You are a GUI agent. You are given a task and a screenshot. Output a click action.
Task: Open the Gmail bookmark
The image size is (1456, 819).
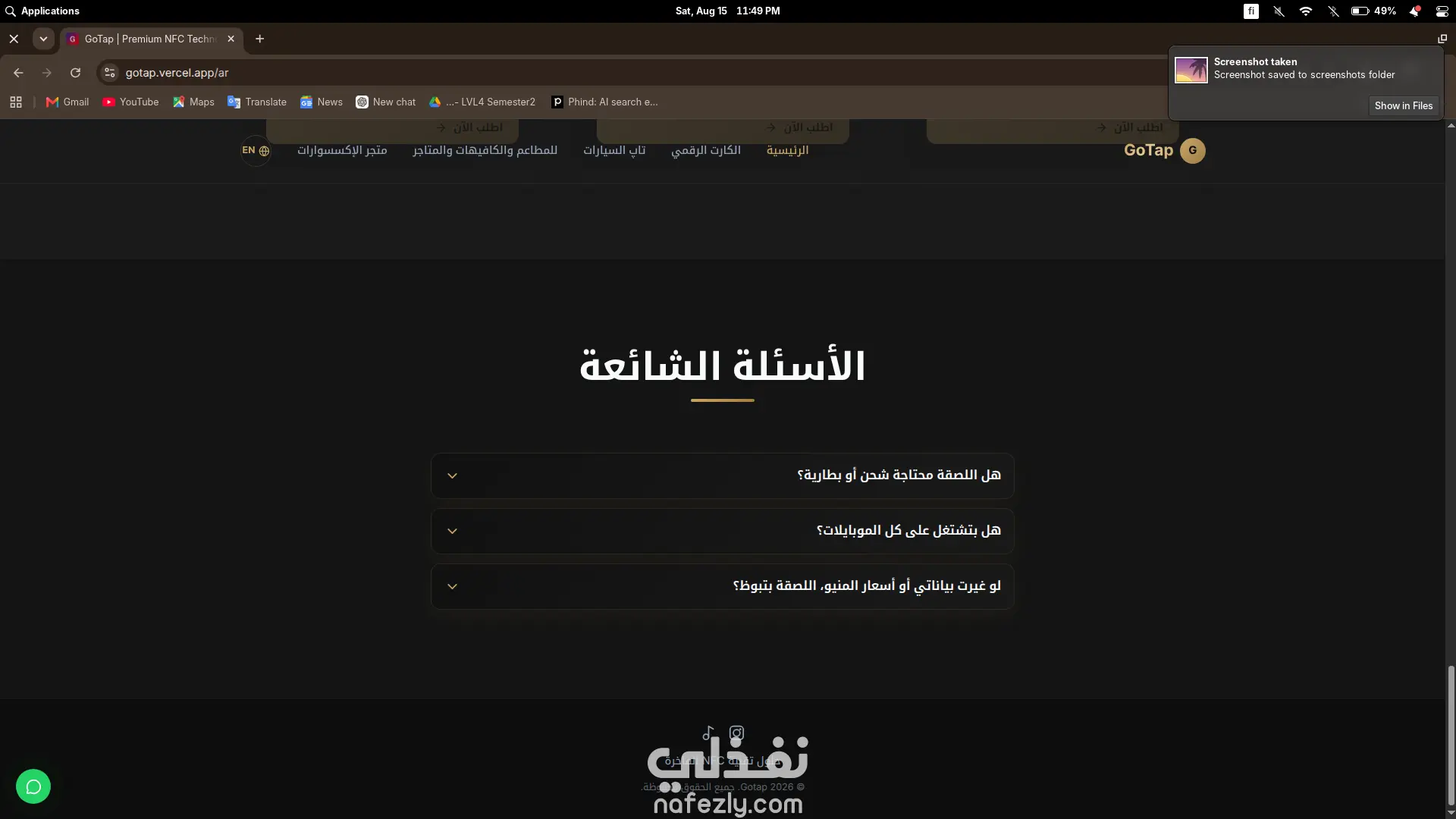pyautogui.click(x=67, y=102)
